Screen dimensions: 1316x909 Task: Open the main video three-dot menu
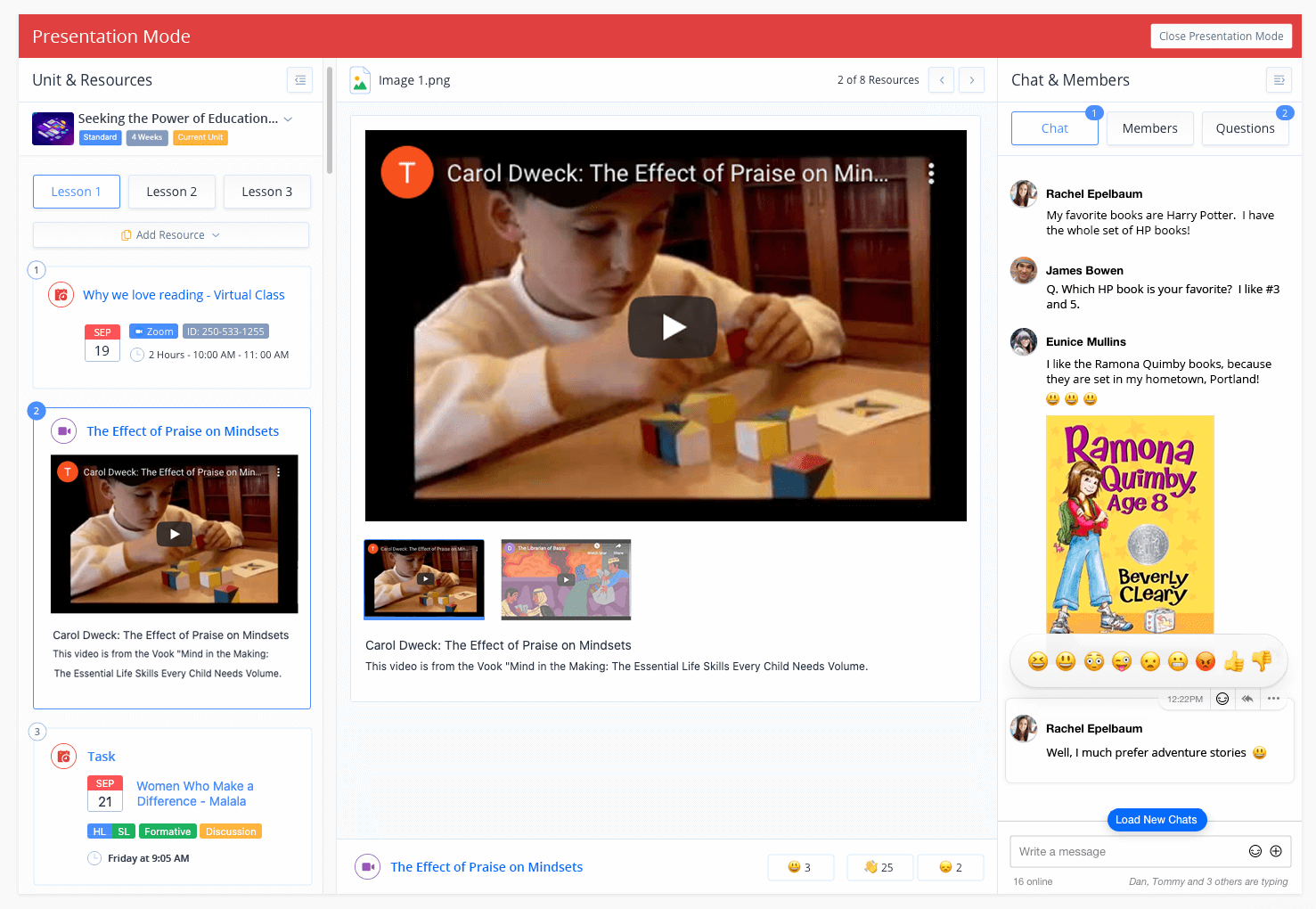coord(931,173)
